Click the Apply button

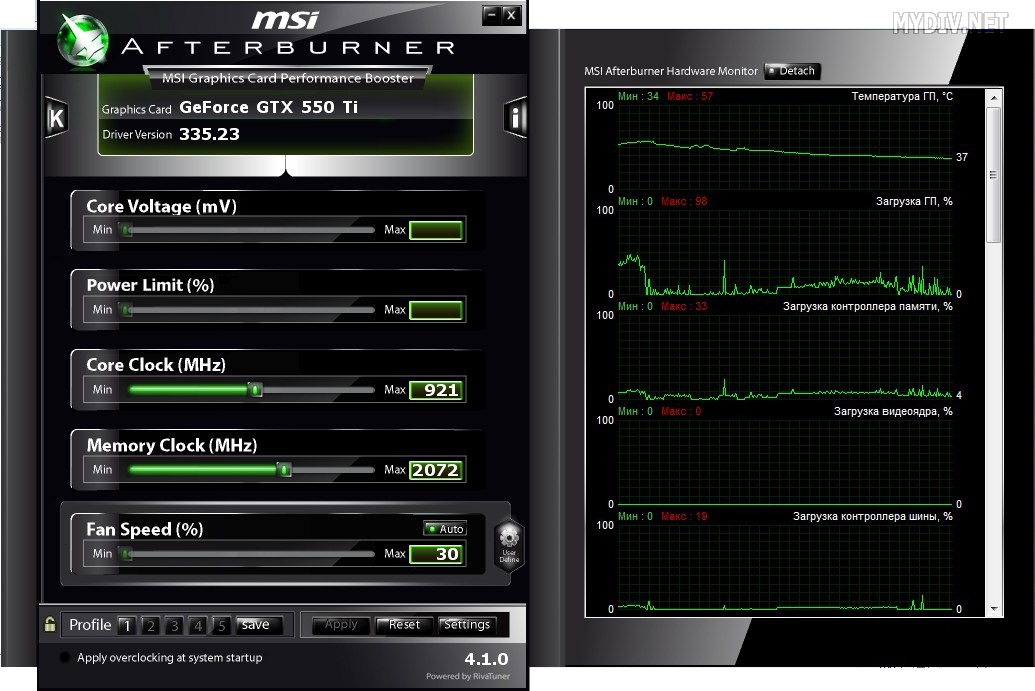[341, 624]
